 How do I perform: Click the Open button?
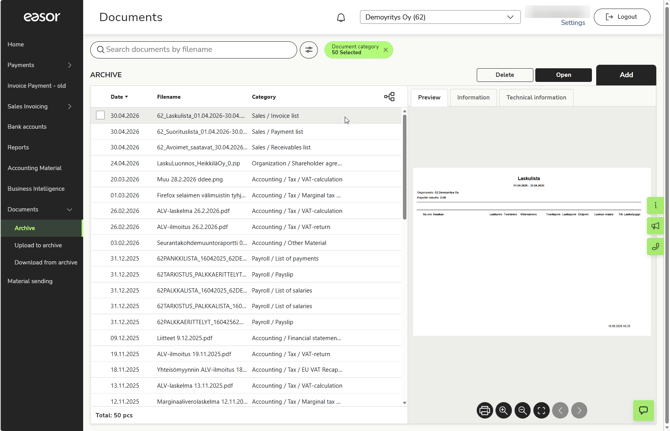point(563,75)
